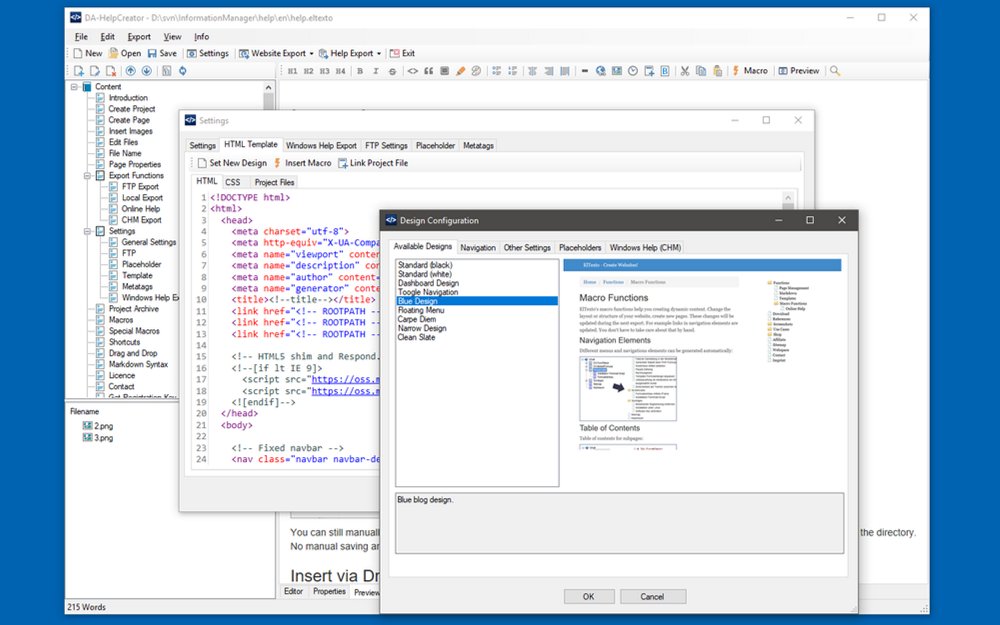Insert date/time with clock icon
Screen dimensions: 1000x625
click(x=633, y=71)
